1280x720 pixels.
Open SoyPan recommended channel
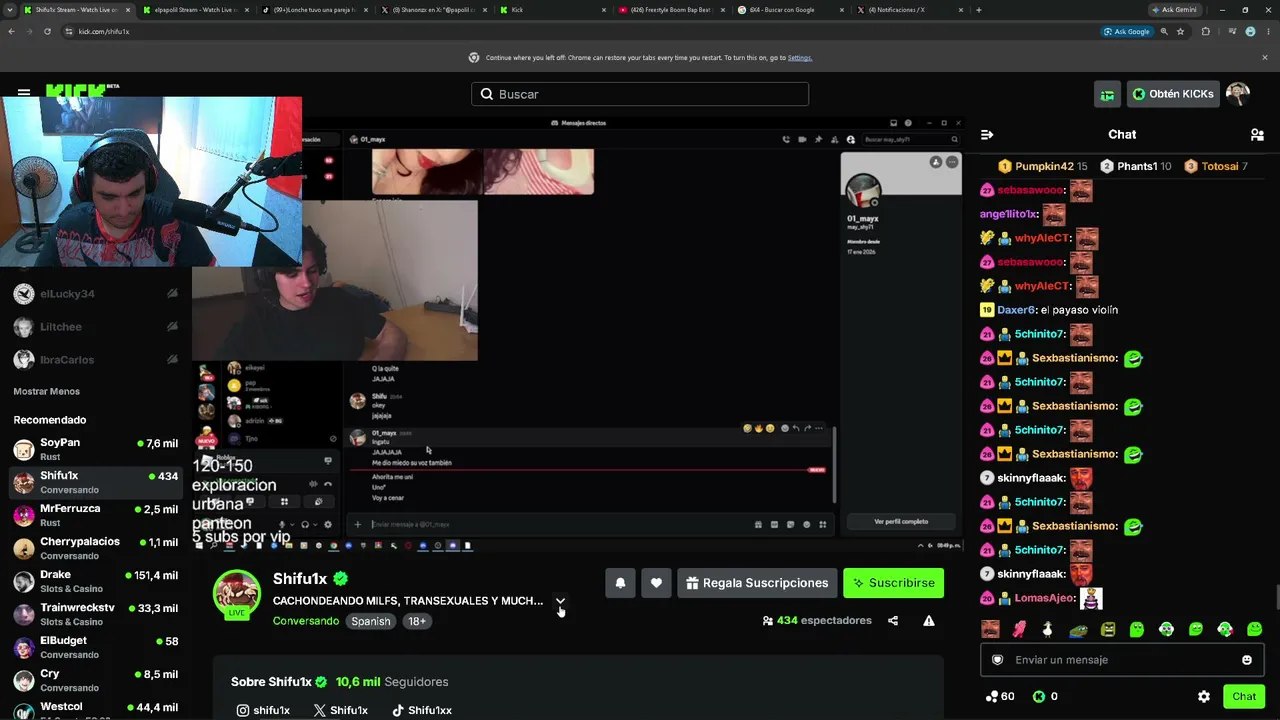pyautogui.click(x=96, y=449)
